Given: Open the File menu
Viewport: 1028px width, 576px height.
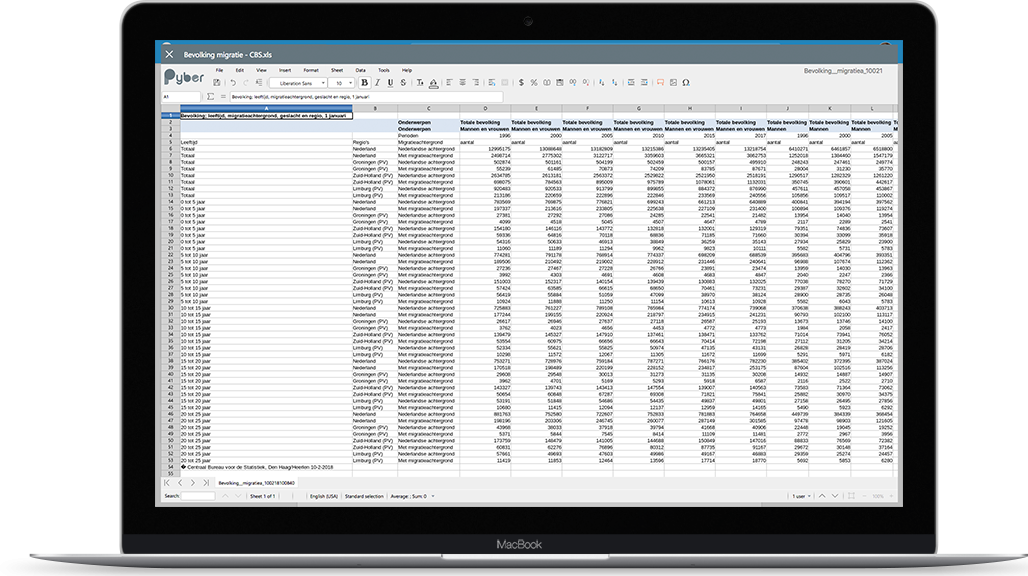Looking at the screenshot, I should [220, 70].
